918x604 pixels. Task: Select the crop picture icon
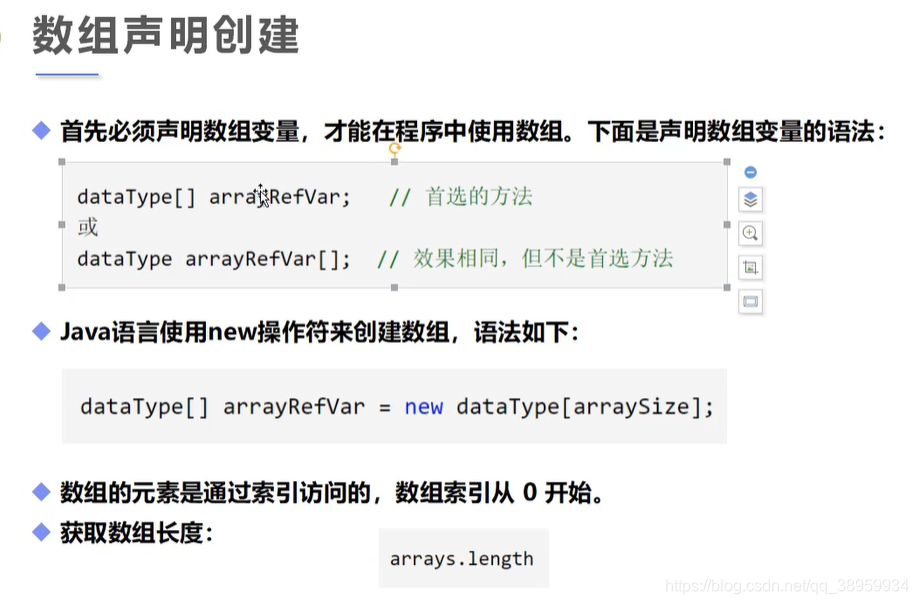750,267
